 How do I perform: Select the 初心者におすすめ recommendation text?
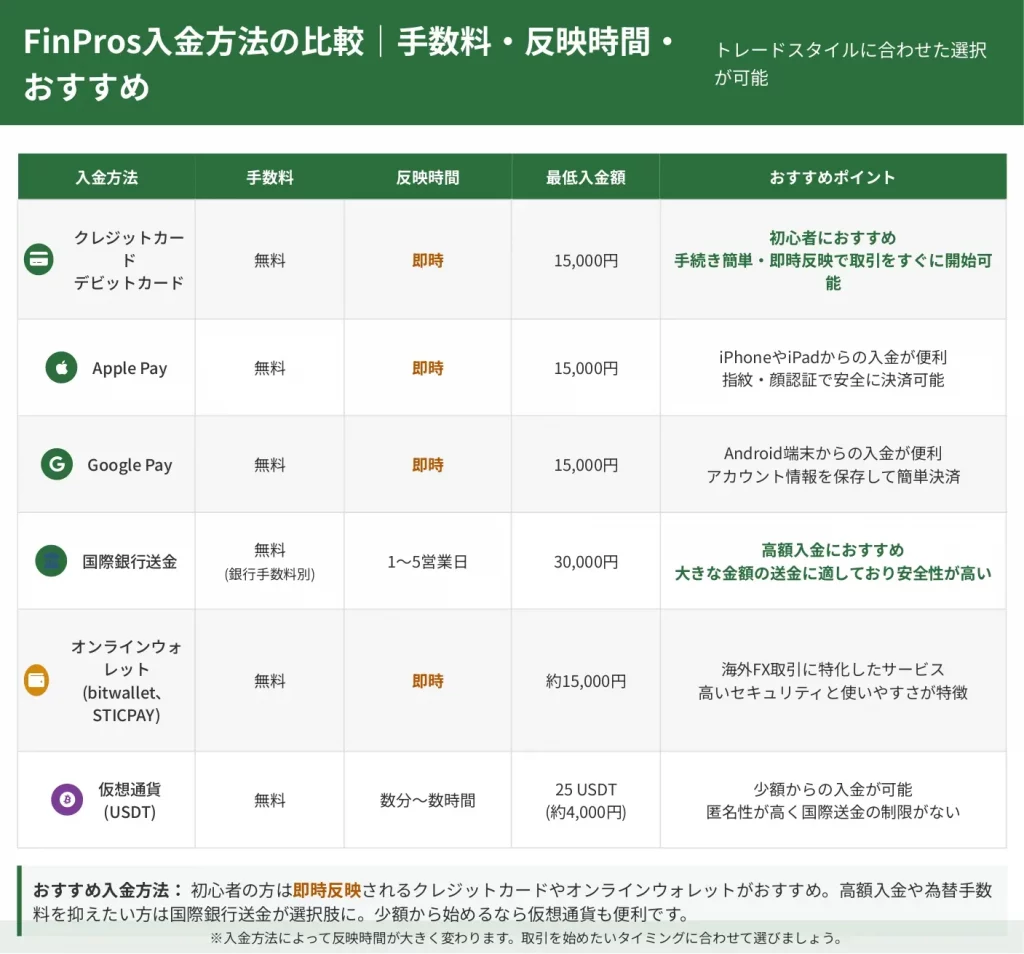tap(833, 238)
